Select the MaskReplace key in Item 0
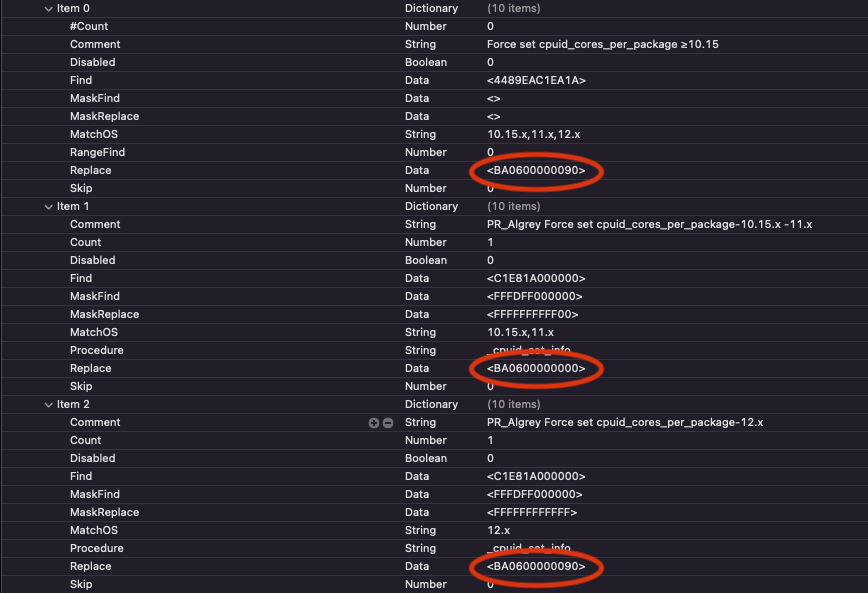 click(x=104, y=116)
